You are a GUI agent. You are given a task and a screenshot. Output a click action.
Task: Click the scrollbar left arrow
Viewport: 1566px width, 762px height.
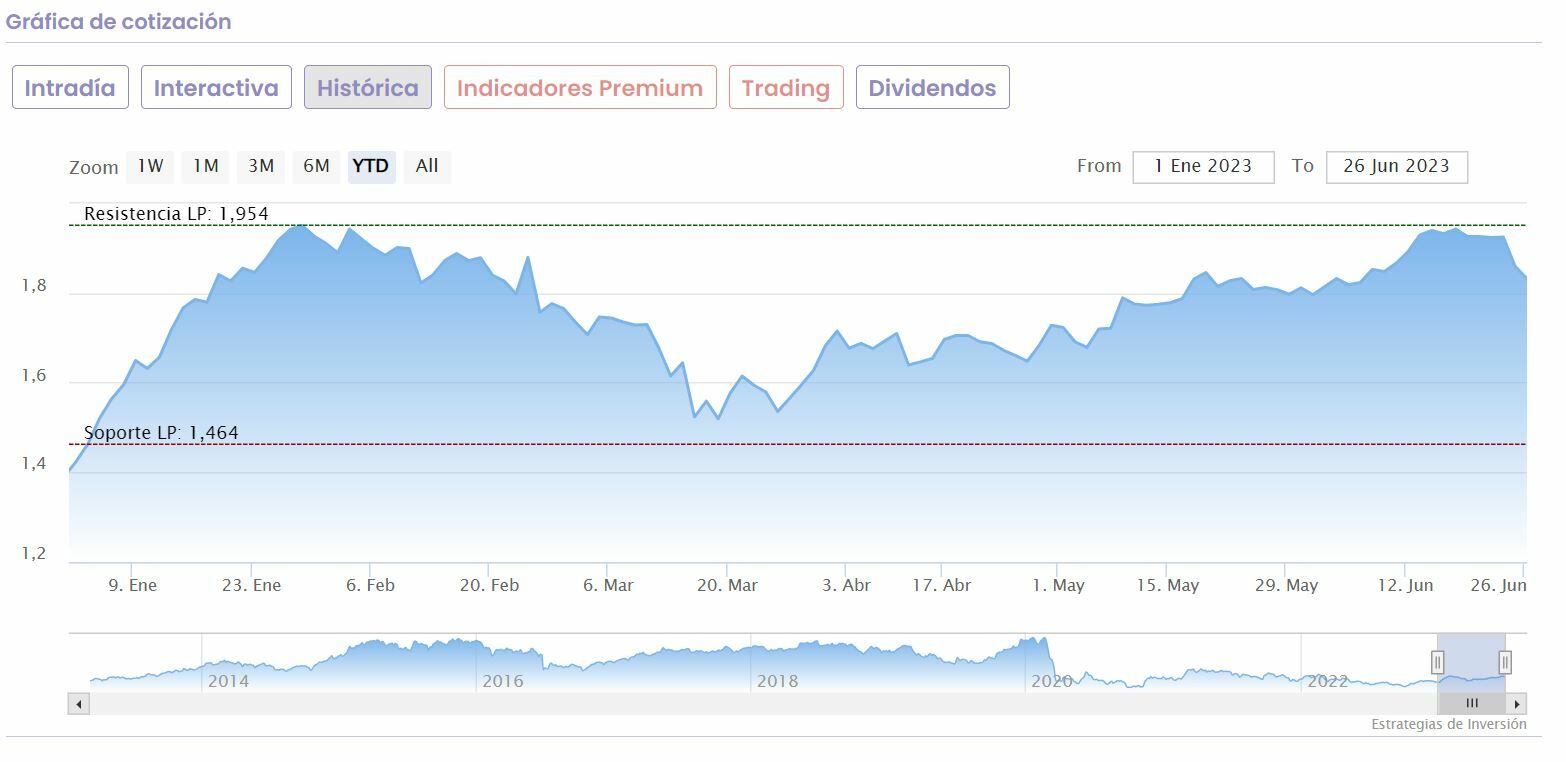pos(79,704)
